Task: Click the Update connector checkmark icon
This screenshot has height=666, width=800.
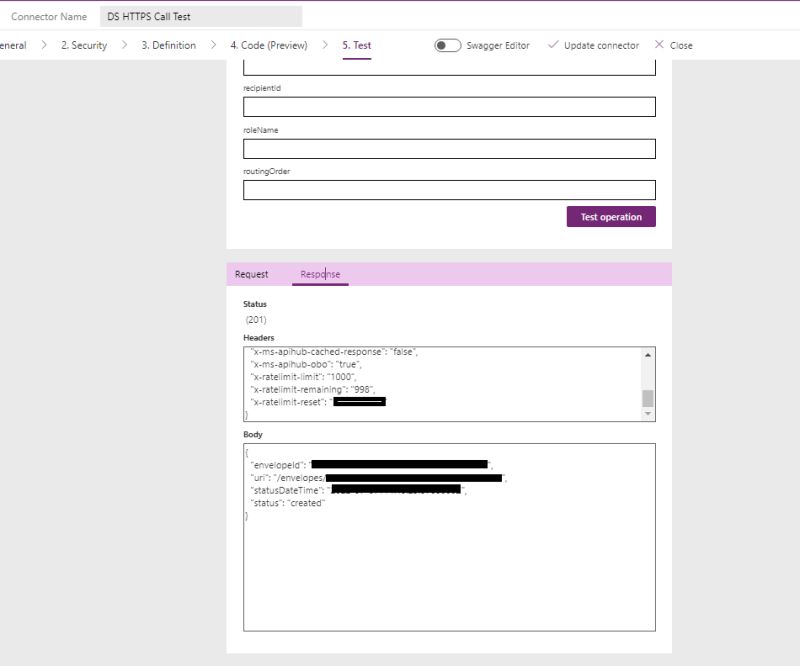Action: tap(553, 44)
